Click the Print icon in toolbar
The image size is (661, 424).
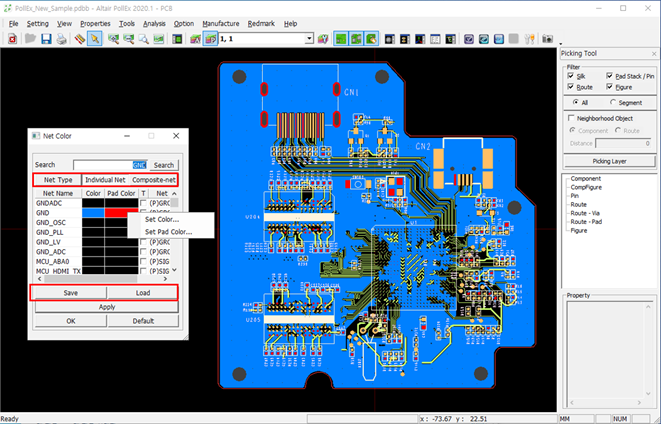tap(62, 39)
